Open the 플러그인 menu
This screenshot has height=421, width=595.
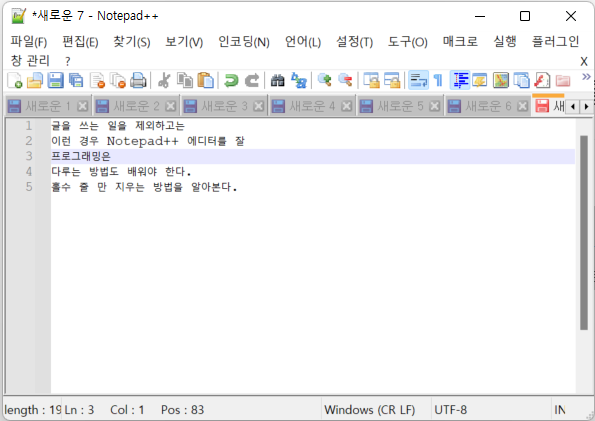tap(555, 41)
